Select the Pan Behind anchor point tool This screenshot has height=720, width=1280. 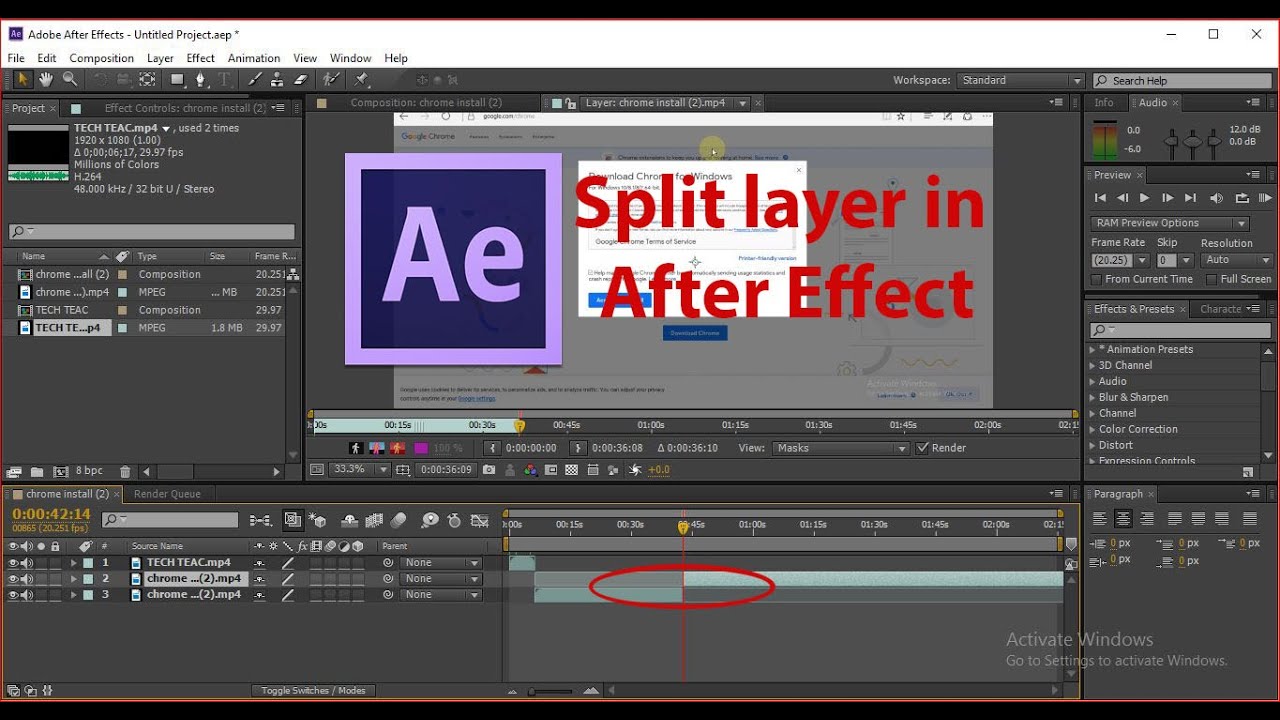pos(147,80)
